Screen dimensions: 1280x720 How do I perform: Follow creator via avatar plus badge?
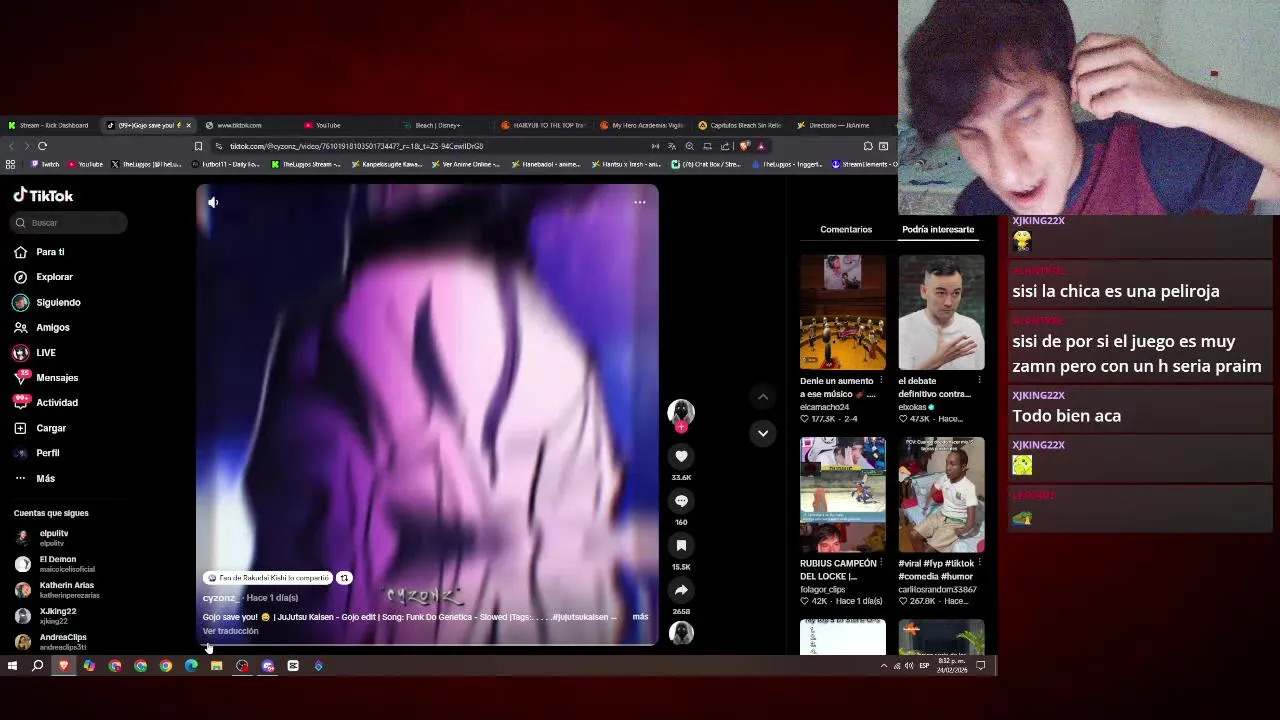point(681,427)
